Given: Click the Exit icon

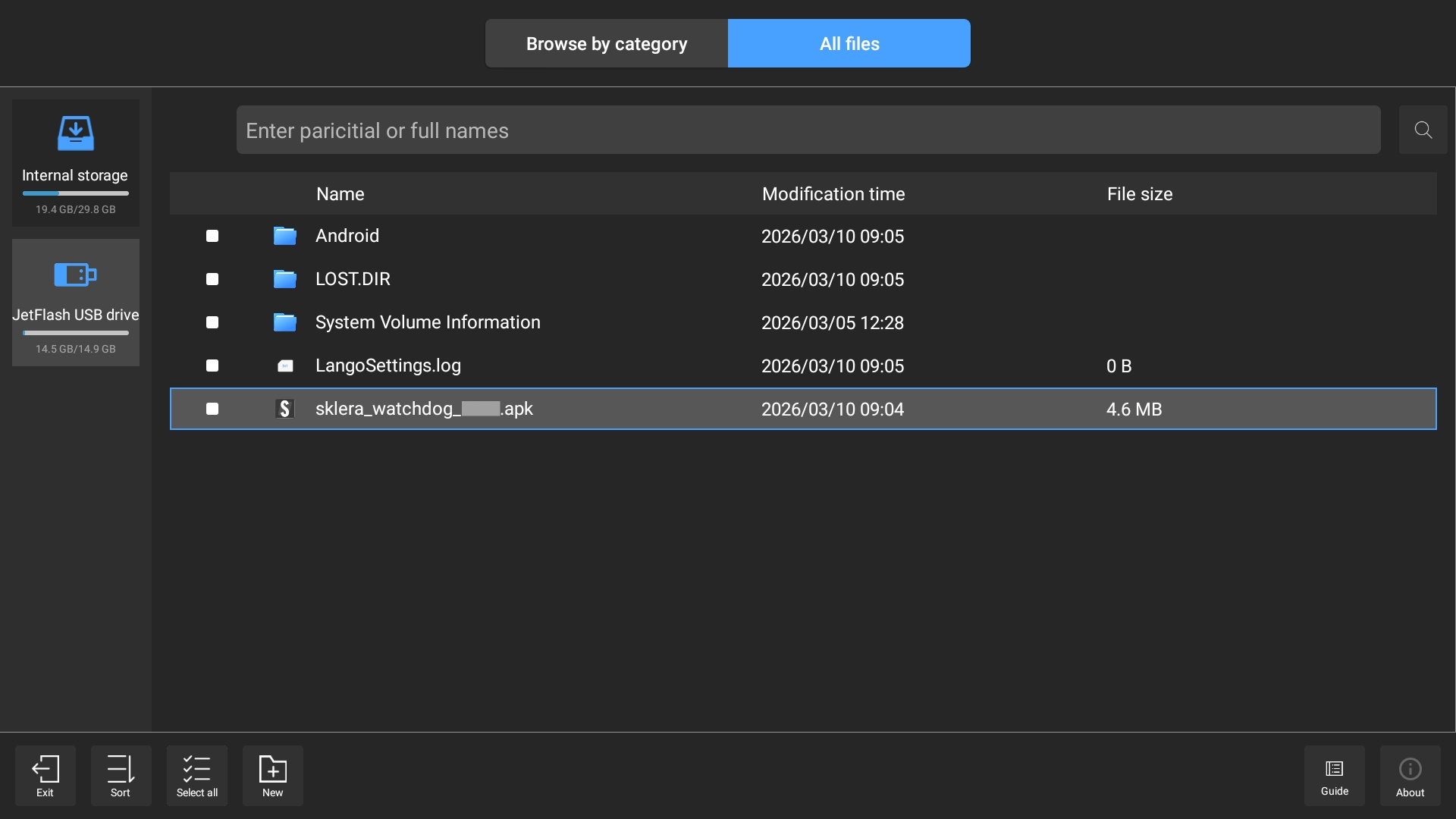Looking at the screenshot, I should click(45, 775).
